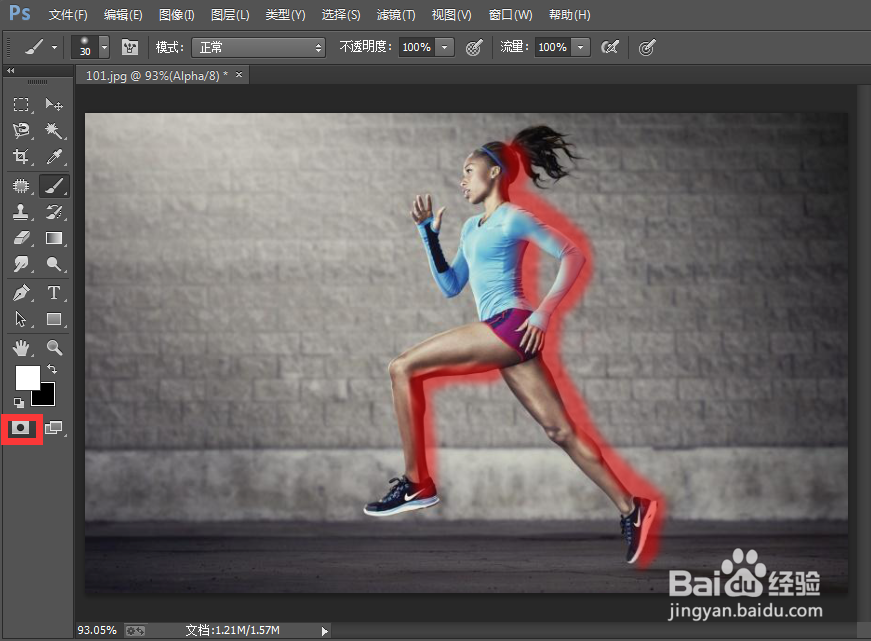Swap foreground and background colors
The height and width of the screenshot is (641, 871).
pos(52,369)
